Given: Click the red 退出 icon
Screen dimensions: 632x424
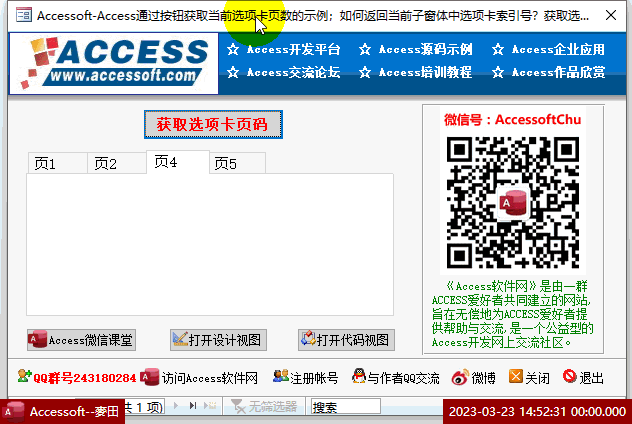Looking at the screenshot, I should 570,376.
